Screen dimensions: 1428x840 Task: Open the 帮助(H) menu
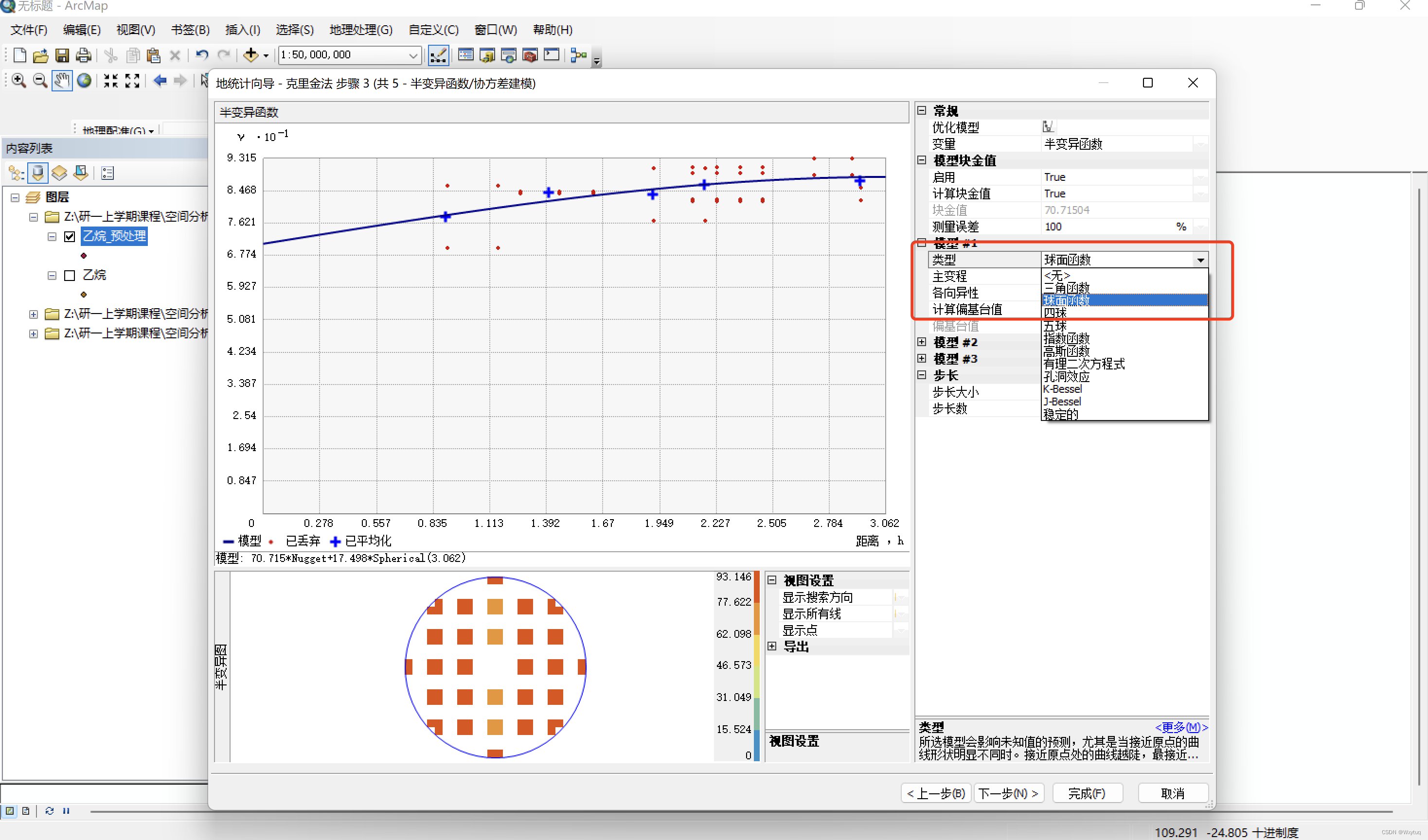(x=553, y=30)
